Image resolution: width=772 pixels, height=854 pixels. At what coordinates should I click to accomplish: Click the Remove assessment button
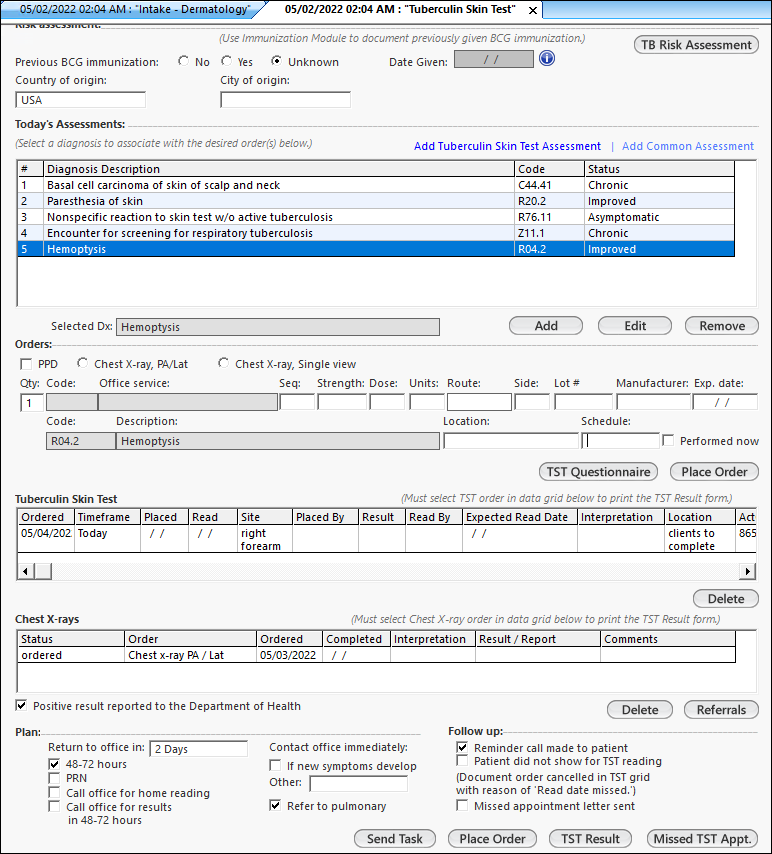click(x=722, y=326)
